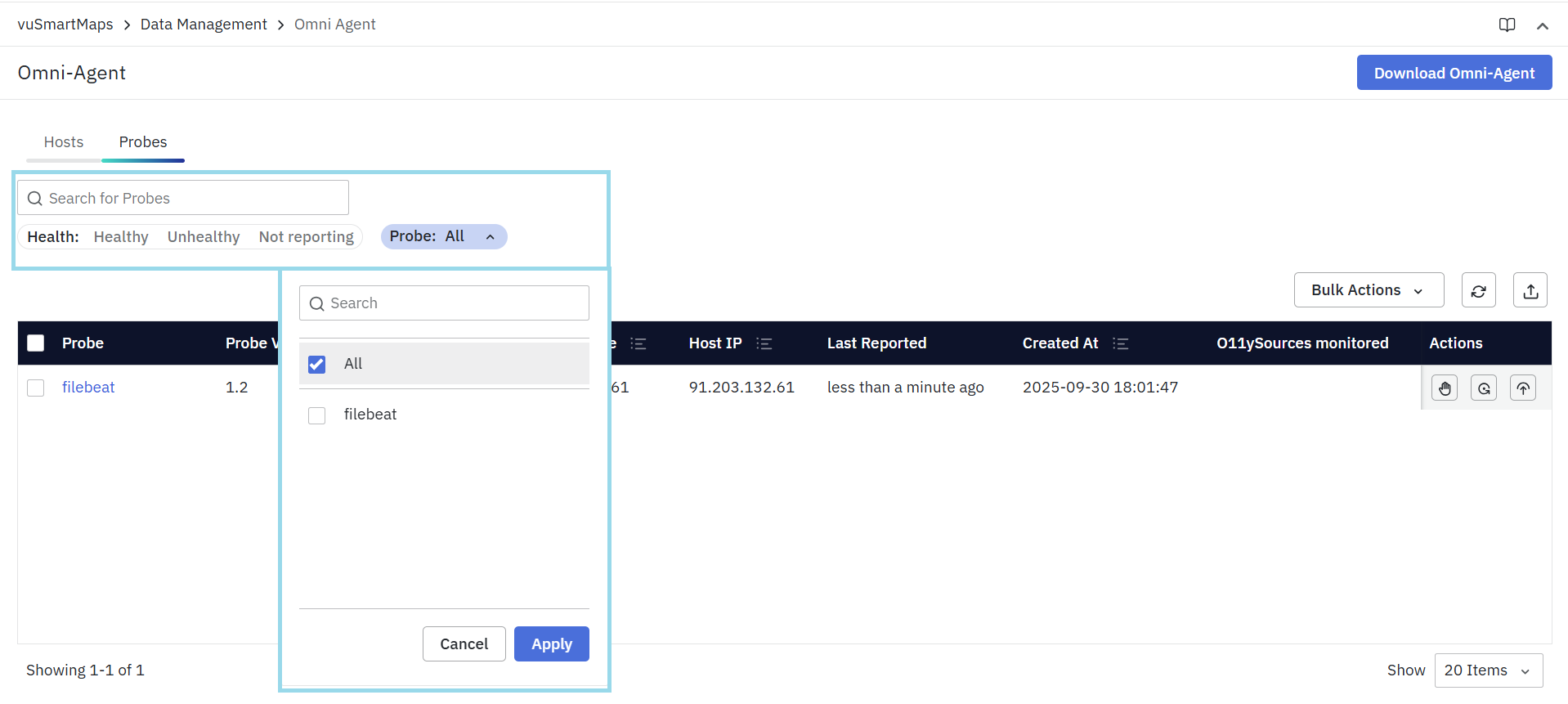Filter by Unhealthy health status
Image resolution: width=1568 pixels, height=704 pixels.
tap(204, 237)
